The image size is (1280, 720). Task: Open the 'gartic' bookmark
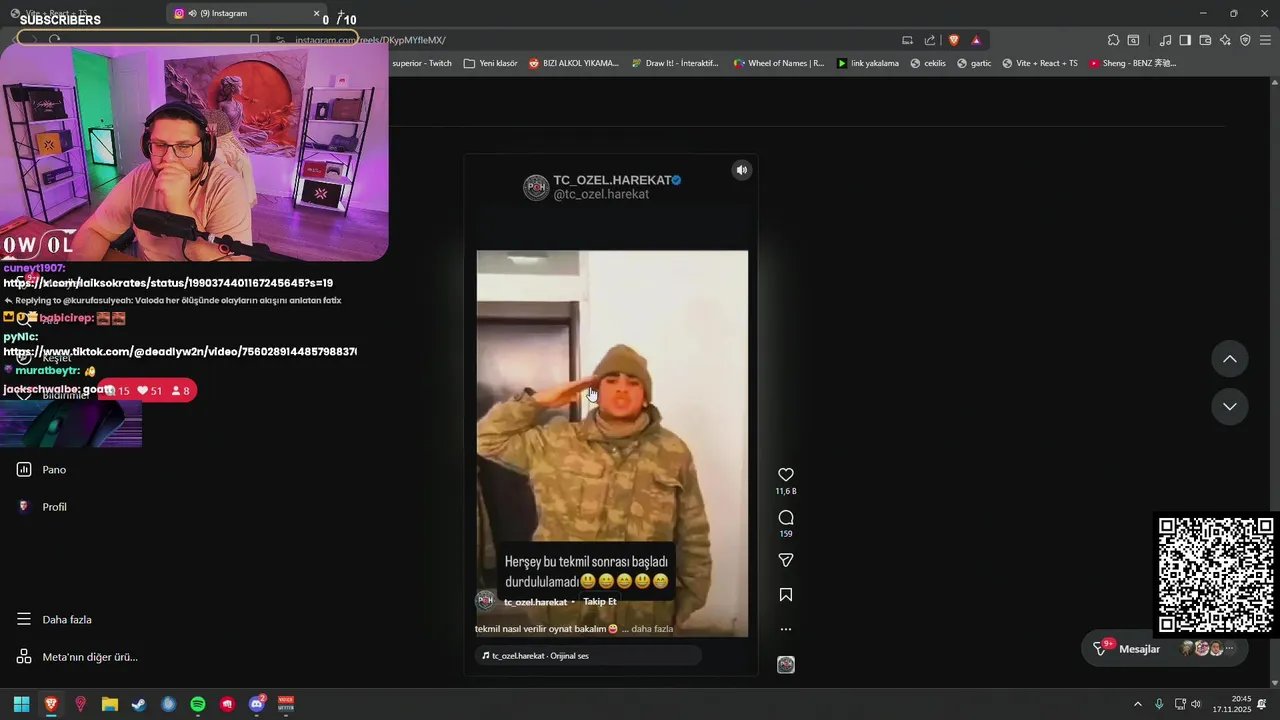click(x=974, y=63)
